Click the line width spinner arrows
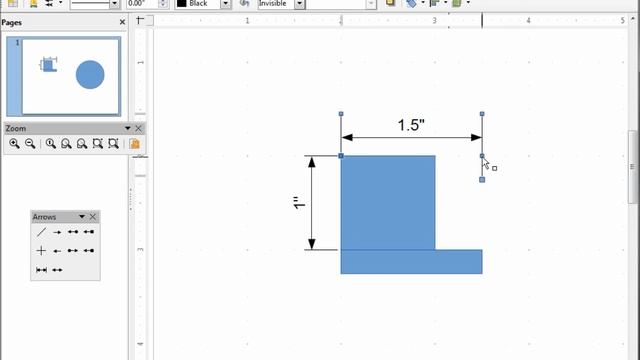This screenshot has width=640, height=360. (x=163, y=4)
